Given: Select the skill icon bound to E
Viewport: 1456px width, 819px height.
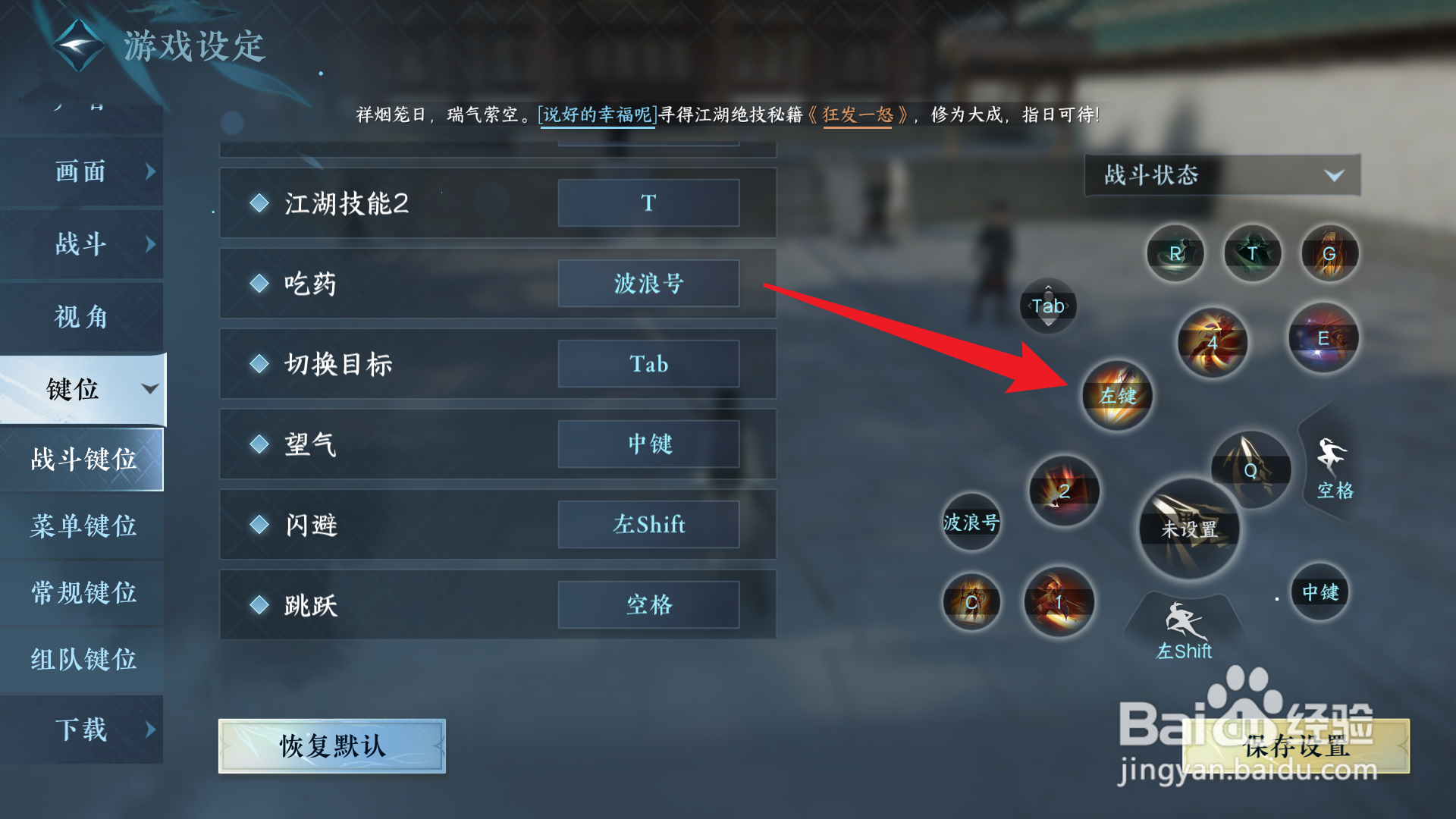Looking at the screenshot, I should (1323, 338).
